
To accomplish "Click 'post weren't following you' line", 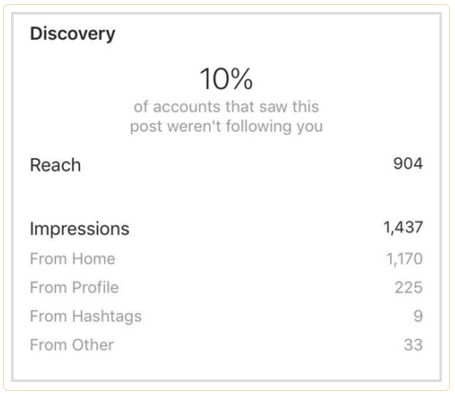I will coord(226,127).
